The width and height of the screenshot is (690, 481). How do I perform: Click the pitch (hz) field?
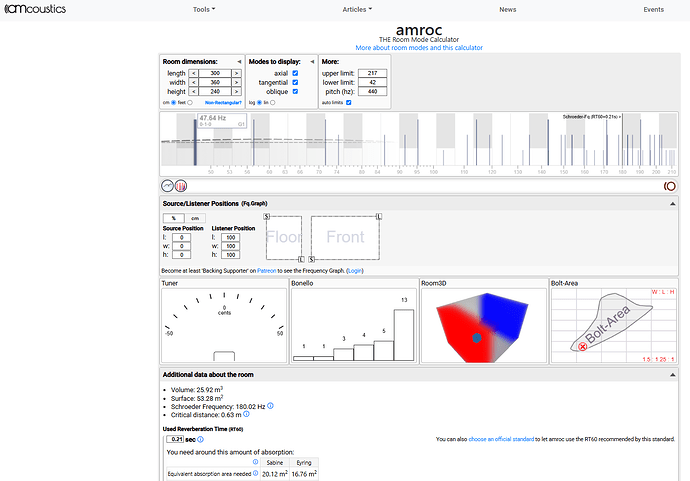[372, 92]
